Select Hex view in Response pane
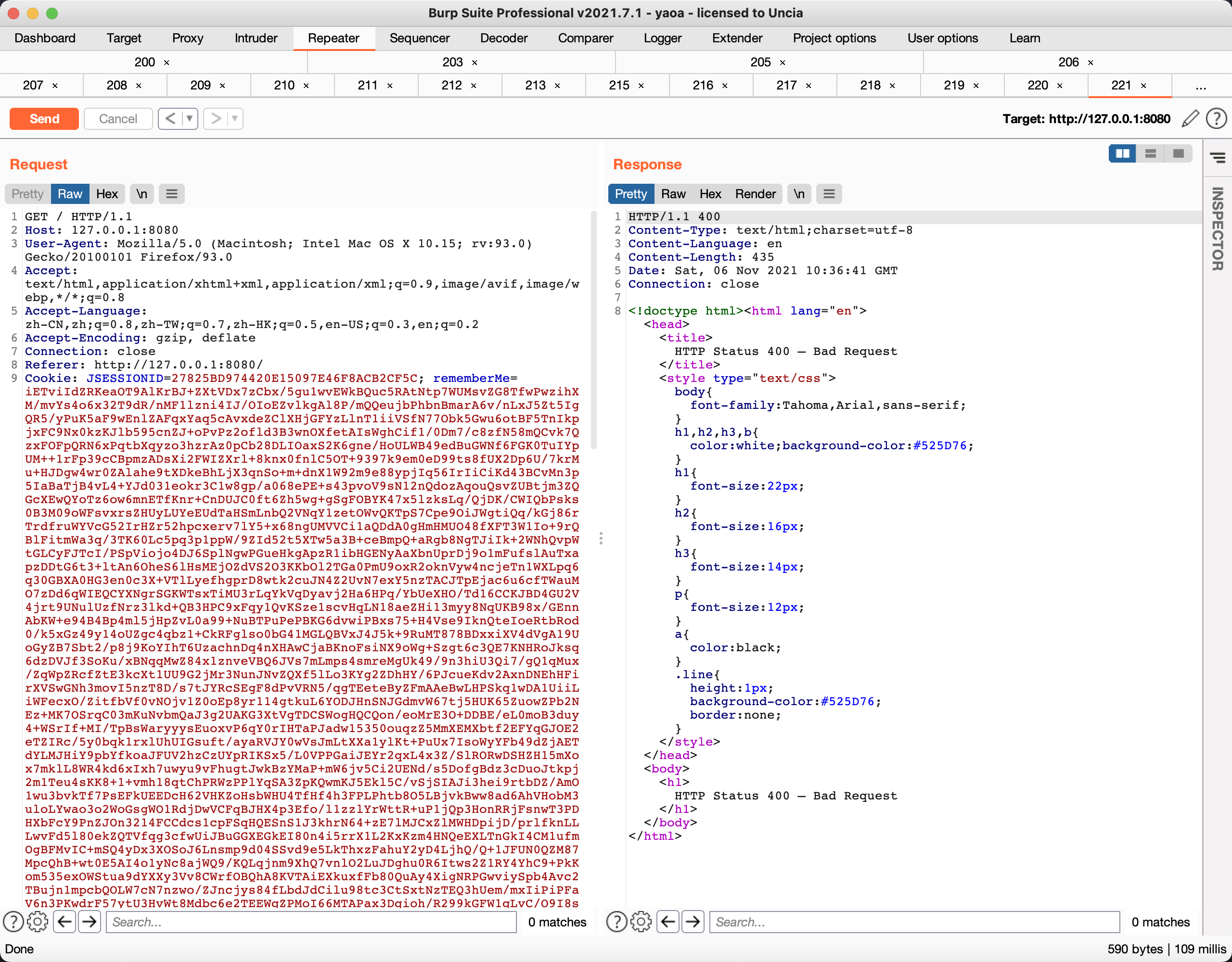 coord(710,194)
